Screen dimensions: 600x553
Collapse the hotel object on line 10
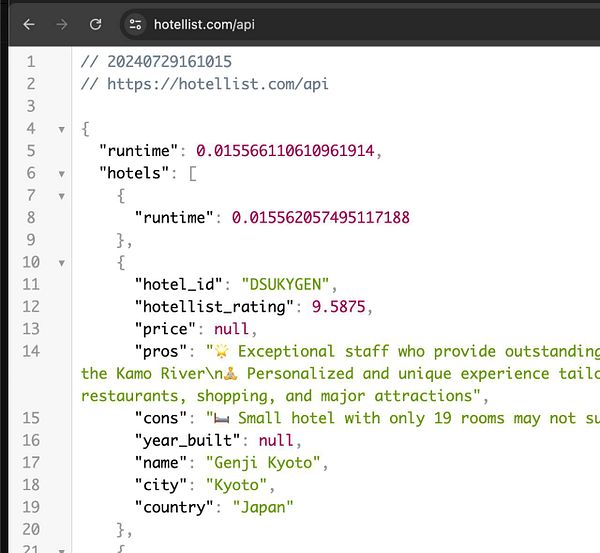point(62,262)
